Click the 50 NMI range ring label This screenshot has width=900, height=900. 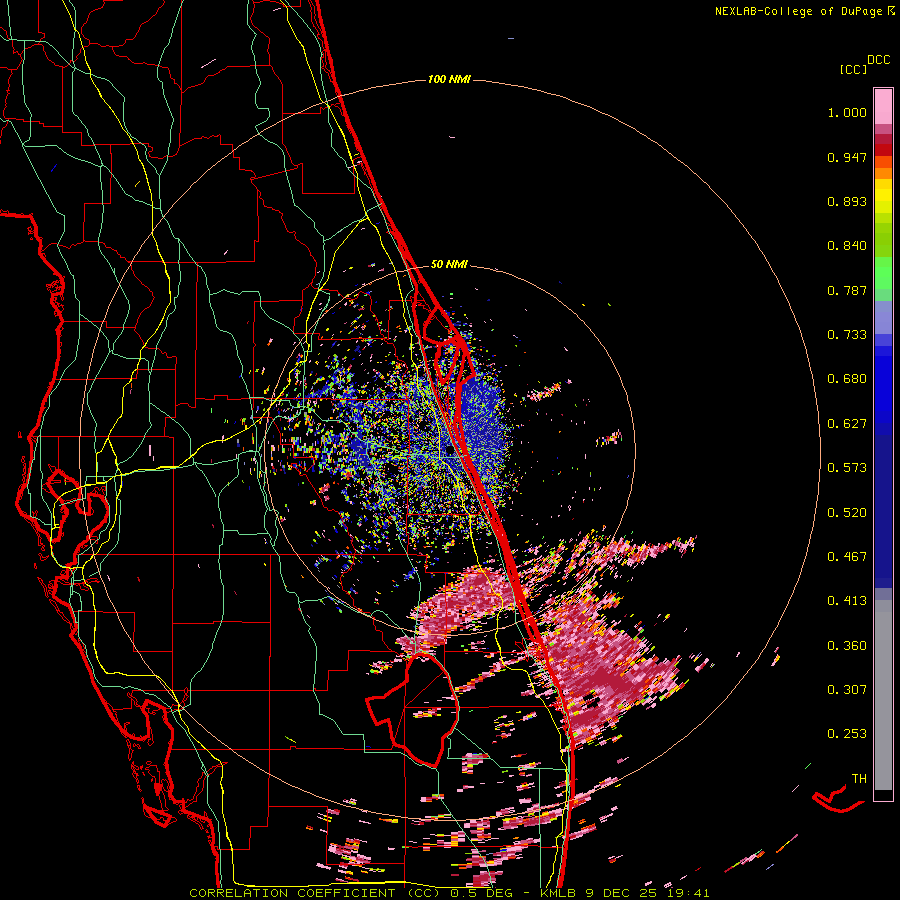pos(449,265)
